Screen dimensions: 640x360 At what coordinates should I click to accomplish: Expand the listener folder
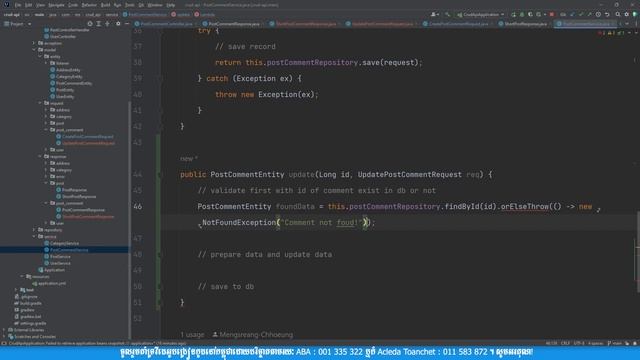46,63
